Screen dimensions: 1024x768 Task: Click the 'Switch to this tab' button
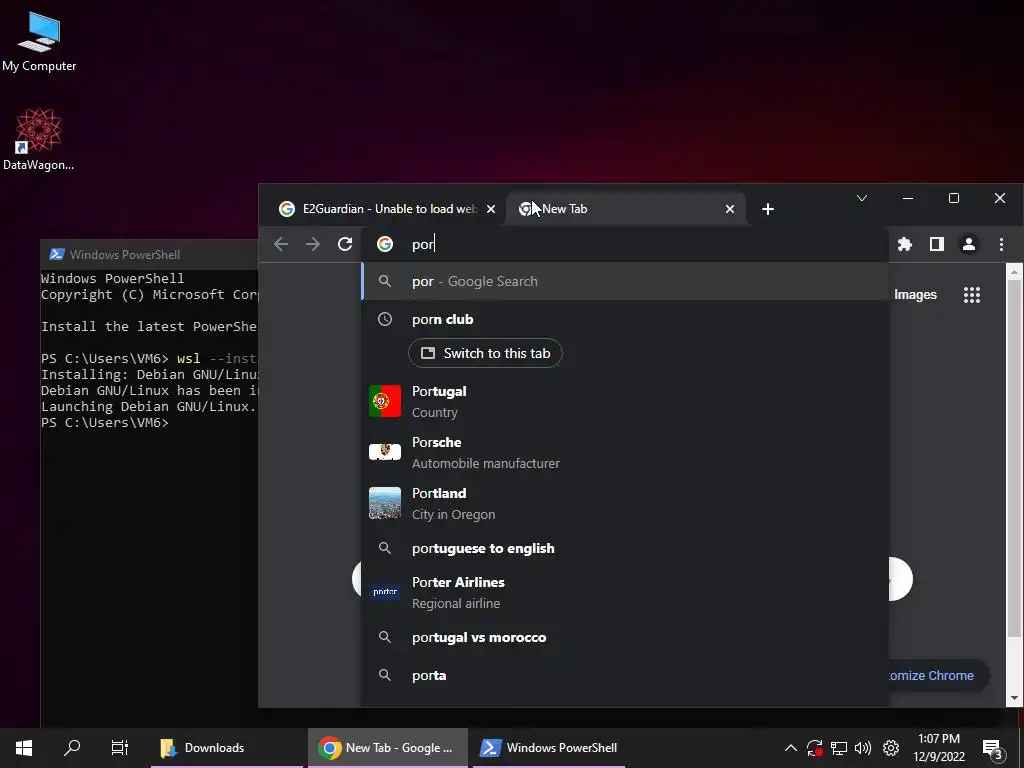tap(485, 353)
